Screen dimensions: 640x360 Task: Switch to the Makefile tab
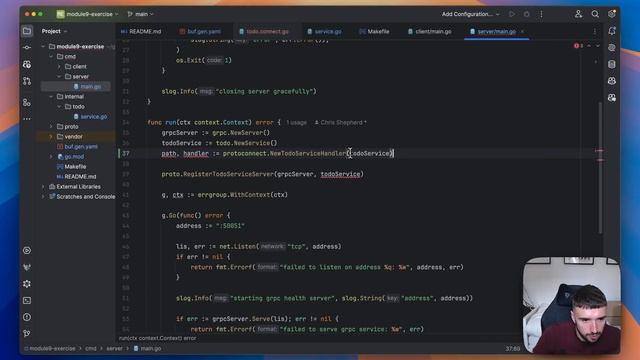374,31
